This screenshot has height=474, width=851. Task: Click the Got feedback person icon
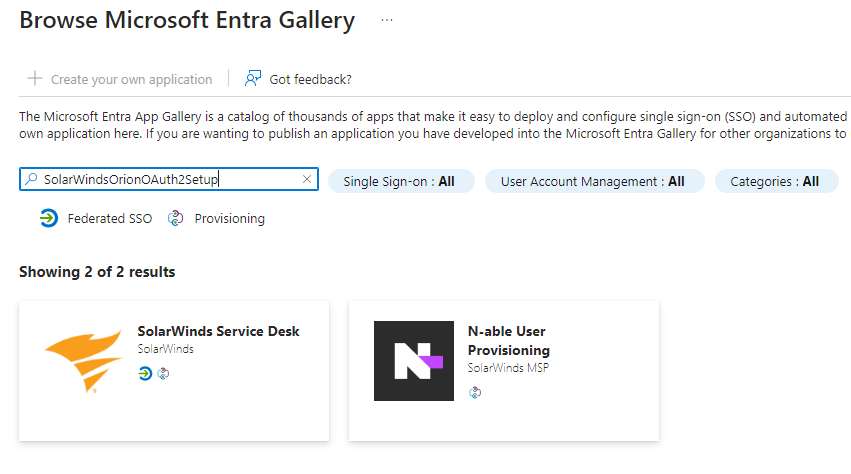coord(253,79)
